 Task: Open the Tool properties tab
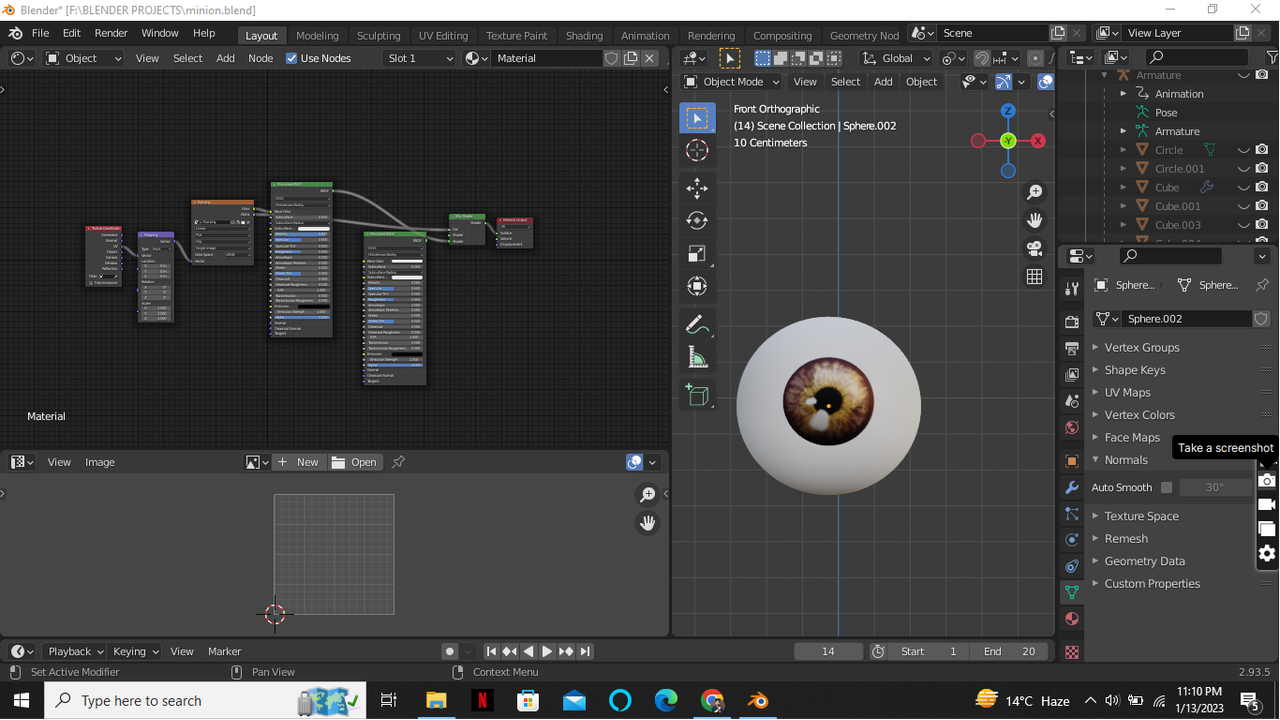(1072, 289)
